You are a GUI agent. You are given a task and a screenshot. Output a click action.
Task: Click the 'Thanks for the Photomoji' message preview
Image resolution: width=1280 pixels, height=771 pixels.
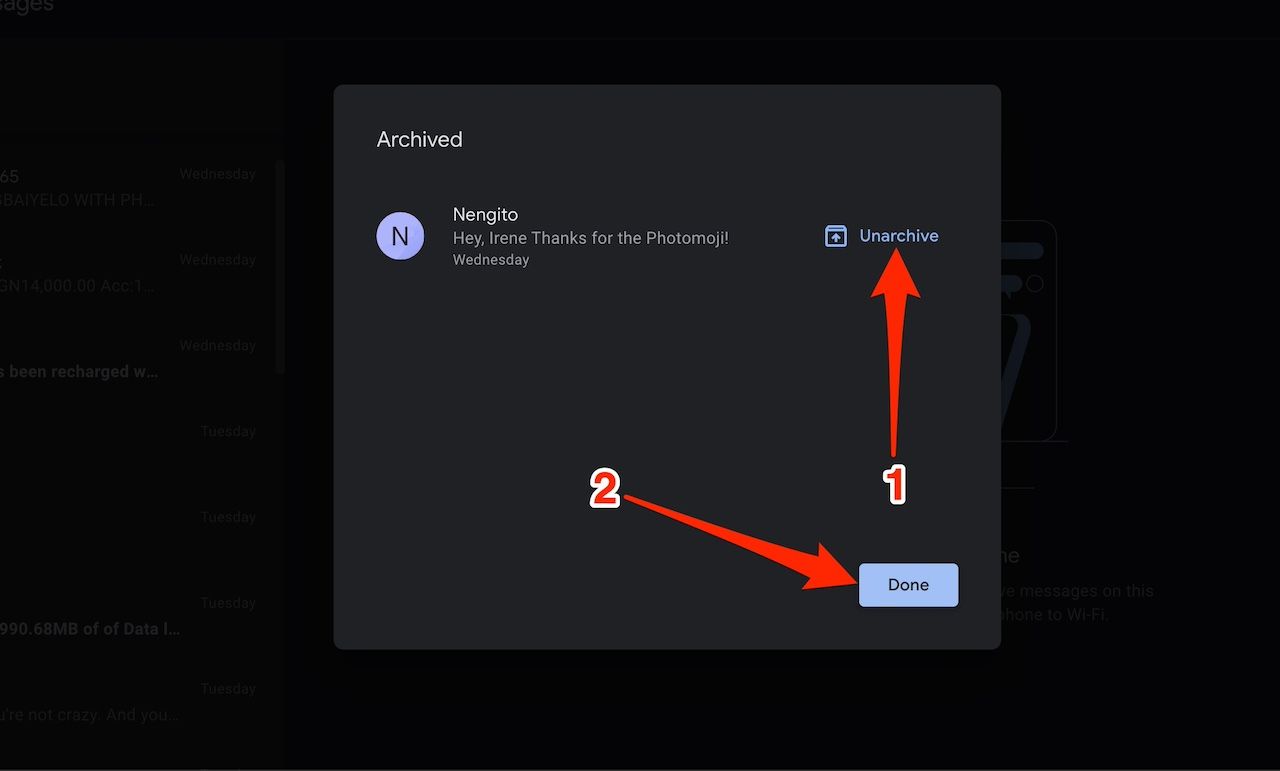pyautogui.click(x=590, y=239)
